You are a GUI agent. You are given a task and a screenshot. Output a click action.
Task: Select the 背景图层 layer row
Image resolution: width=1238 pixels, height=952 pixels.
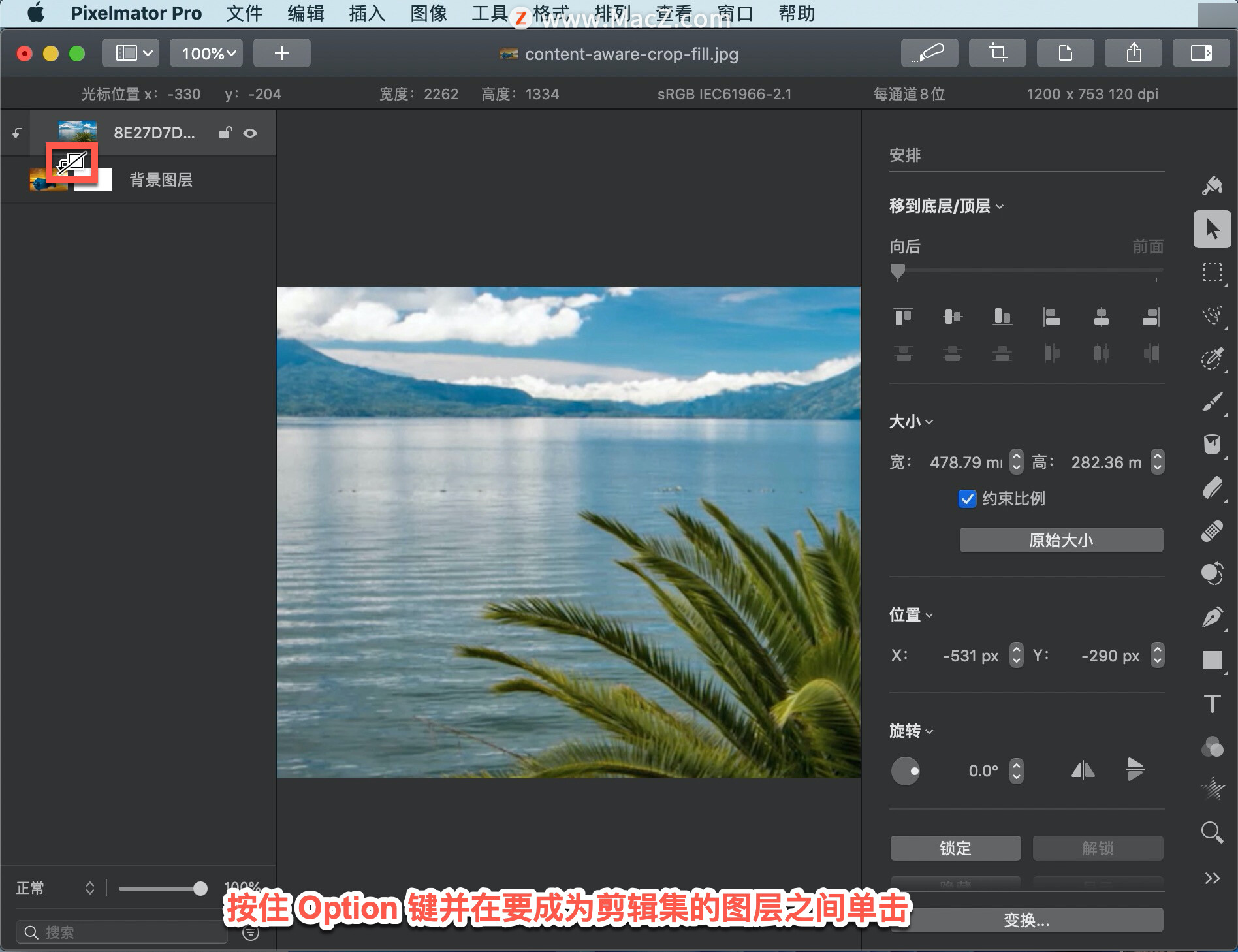(x=138, y=180)
